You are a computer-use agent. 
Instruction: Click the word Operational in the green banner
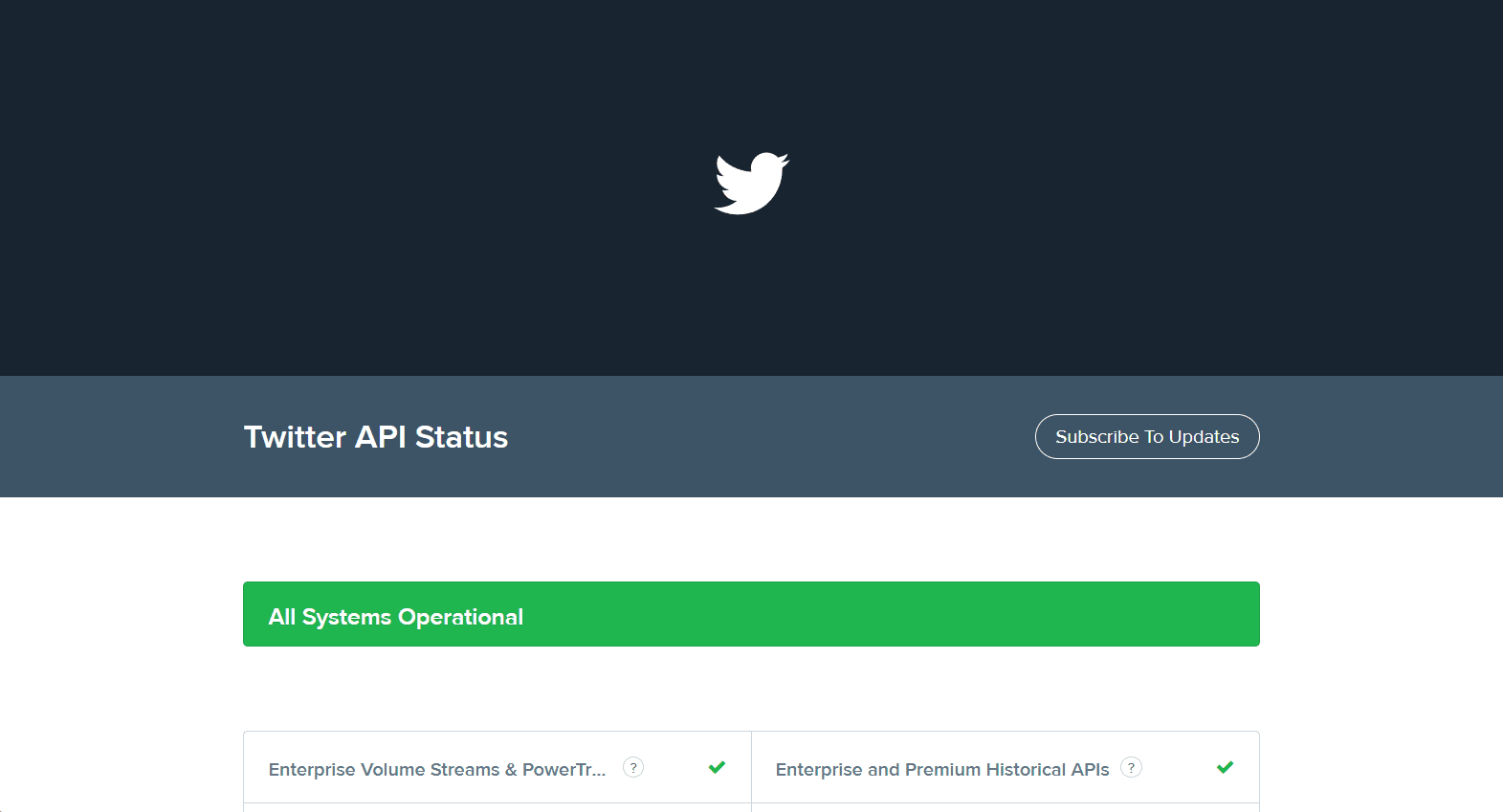(x=460, y=617)
